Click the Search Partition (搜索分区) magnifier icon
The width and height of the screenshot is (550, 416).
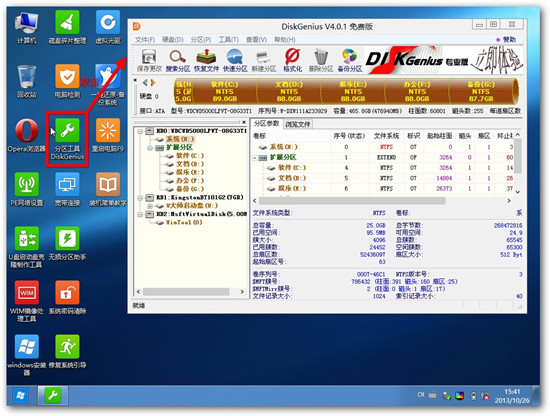177,60
